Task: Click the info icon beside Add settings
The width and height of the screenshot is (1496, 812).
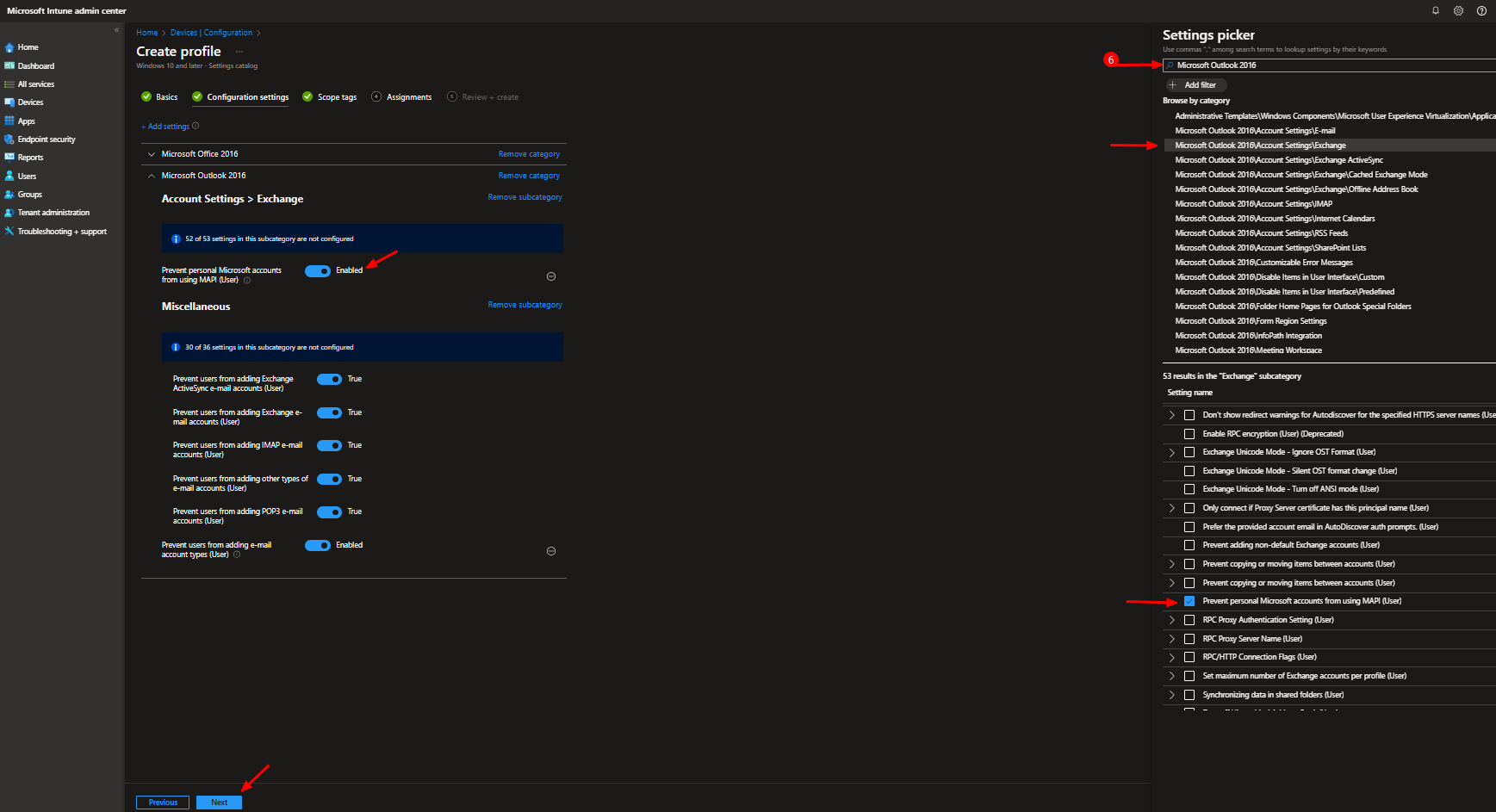Action: (196, 126)
